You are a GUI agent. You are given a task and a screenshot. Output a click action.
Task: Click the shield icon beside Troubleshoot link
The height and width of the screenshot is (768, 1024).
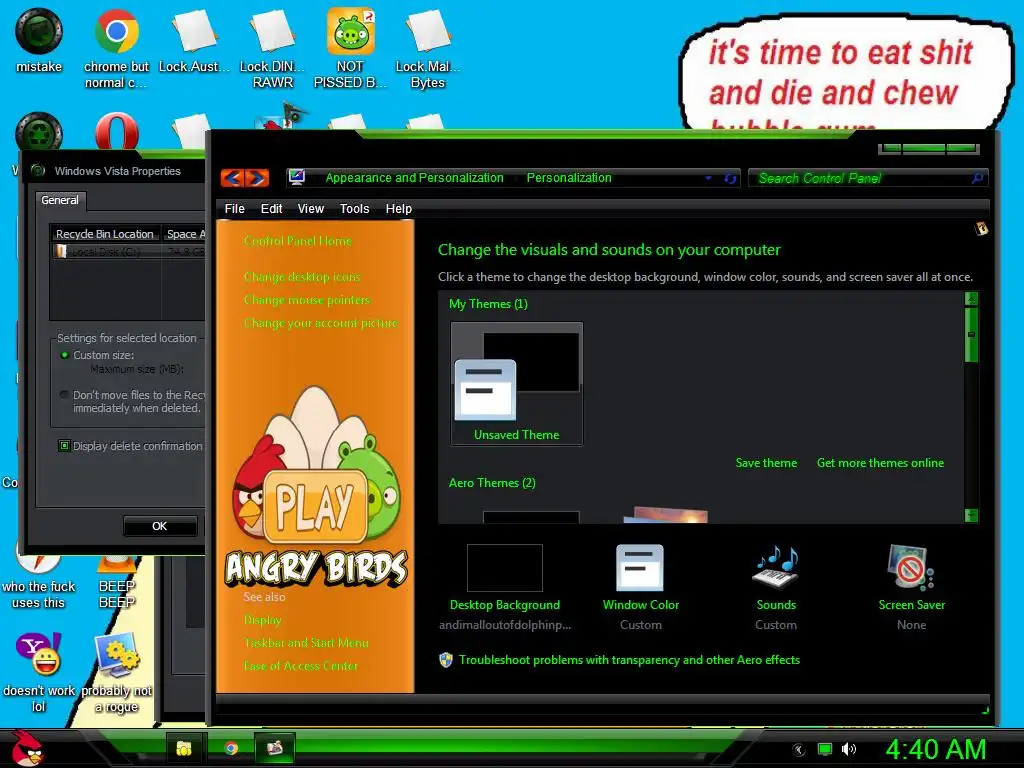point(446,660)
